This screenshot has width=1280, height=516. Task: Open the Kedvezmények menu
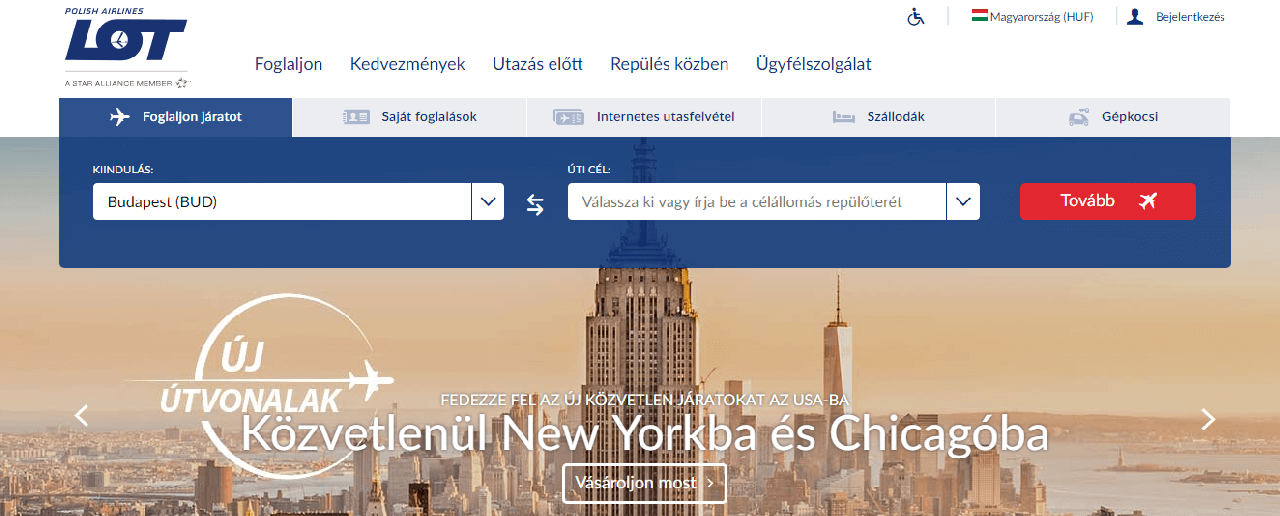point(407,64)
